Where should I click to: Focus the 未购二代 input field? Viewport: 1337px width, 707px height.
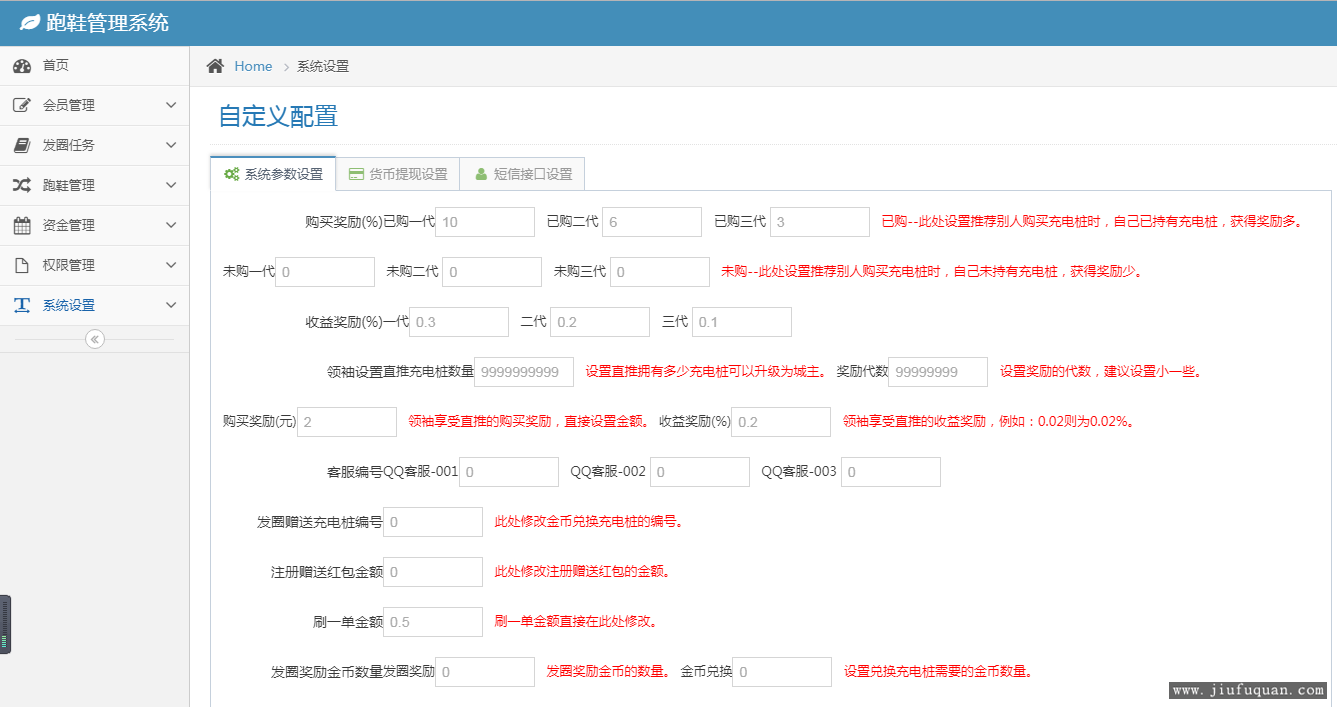pos(492,272)
